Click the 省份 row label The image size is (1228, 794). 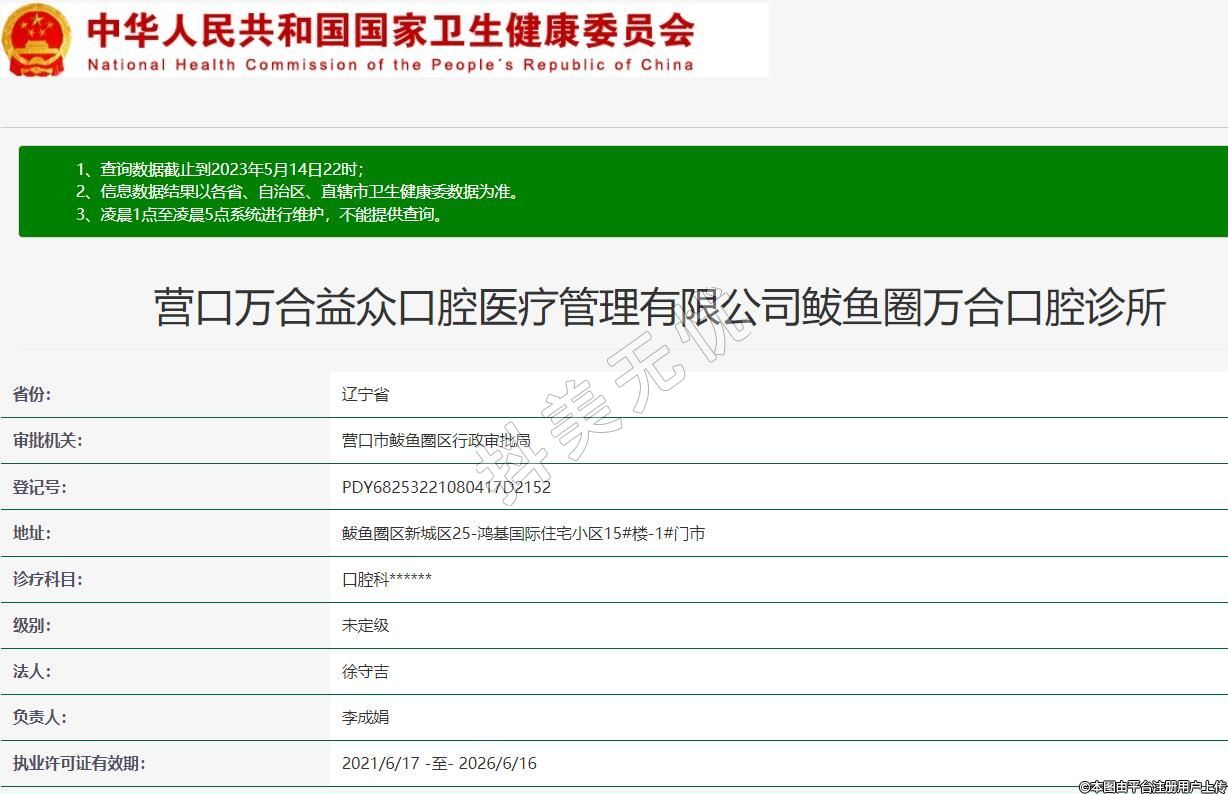(x=32, y=394)
